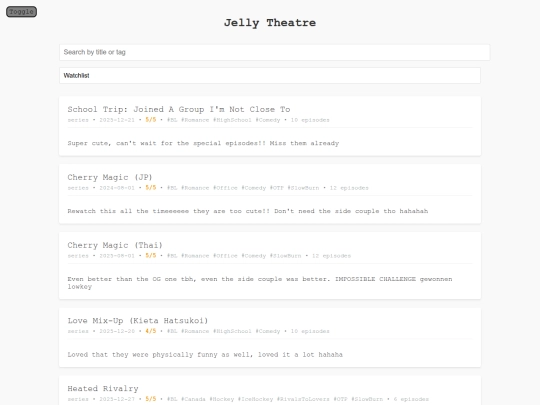Click 4/5 rating on Love Mix-Up card

(x=150, y=331)
